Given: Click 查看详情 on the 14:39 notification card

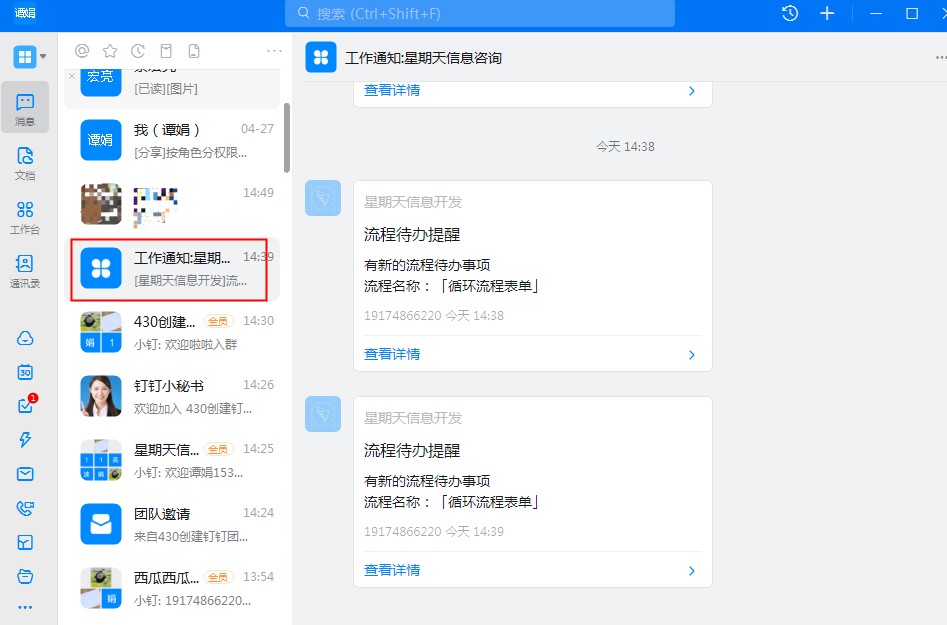Looking at the screenshot, I should coord(392,570).
